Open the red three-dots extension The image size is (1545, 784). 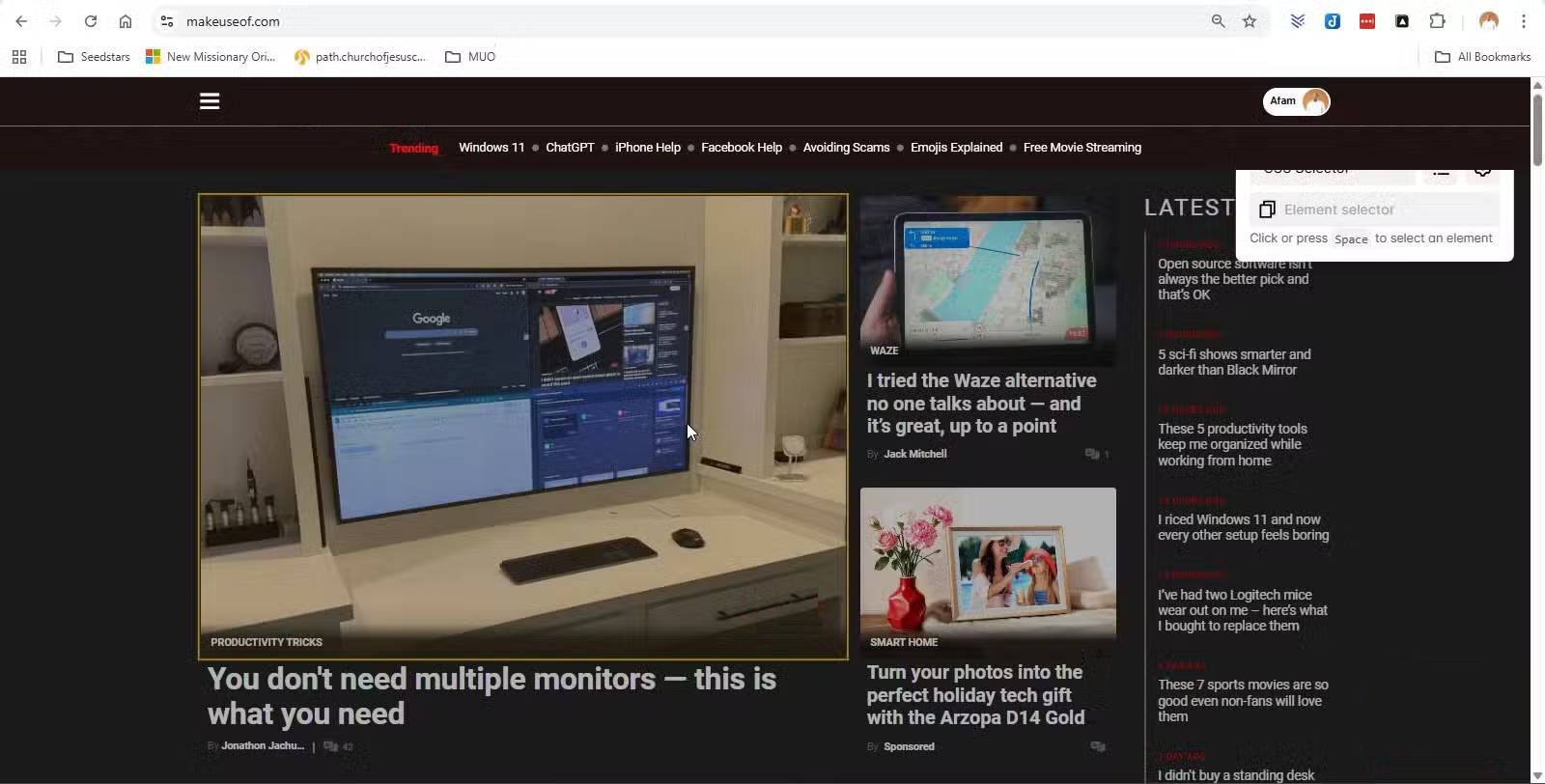coord(1367,21)
